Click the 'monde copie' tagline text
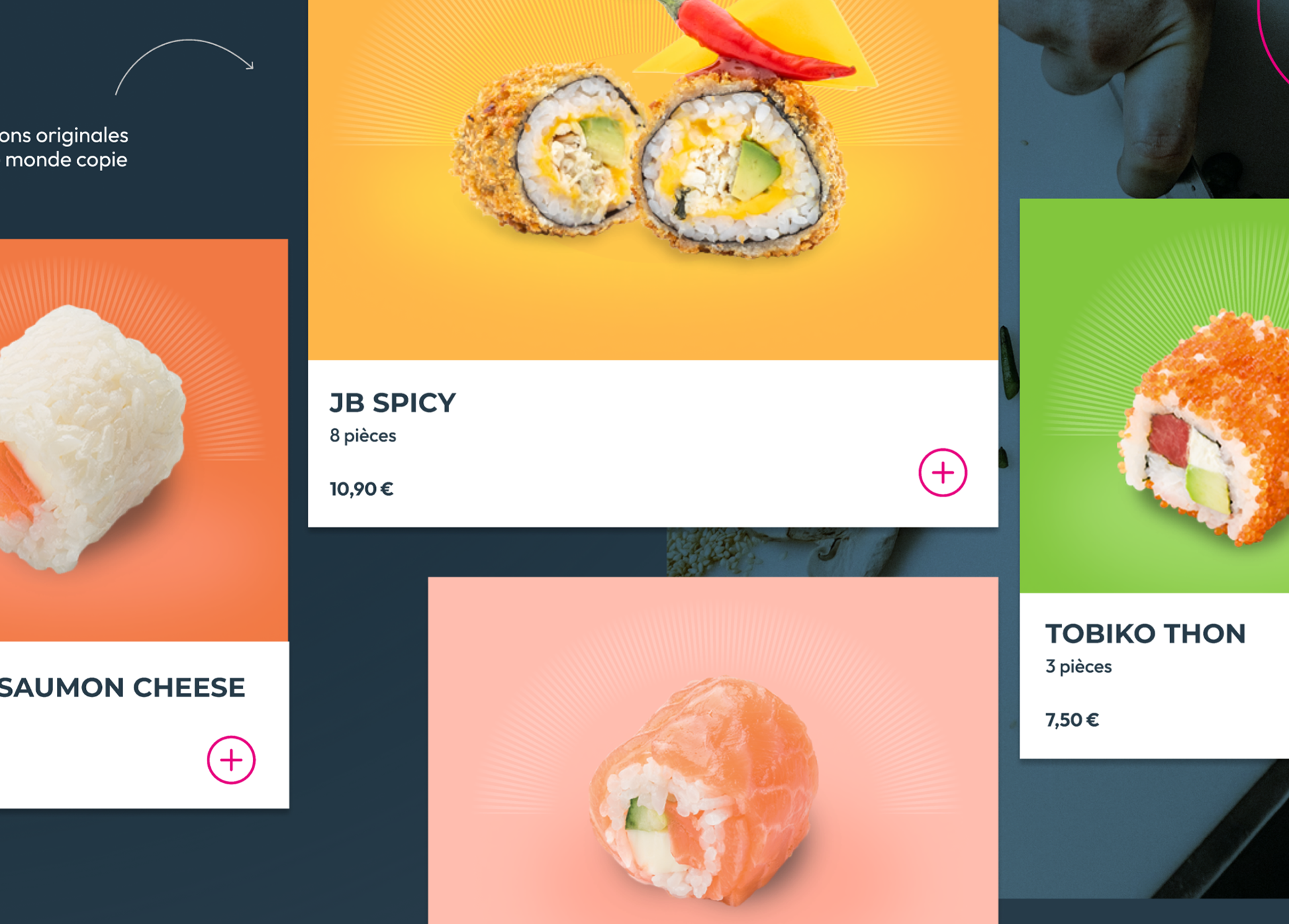Image resolution: width=1289 pixels, height=924 pixels. point(66,160)
